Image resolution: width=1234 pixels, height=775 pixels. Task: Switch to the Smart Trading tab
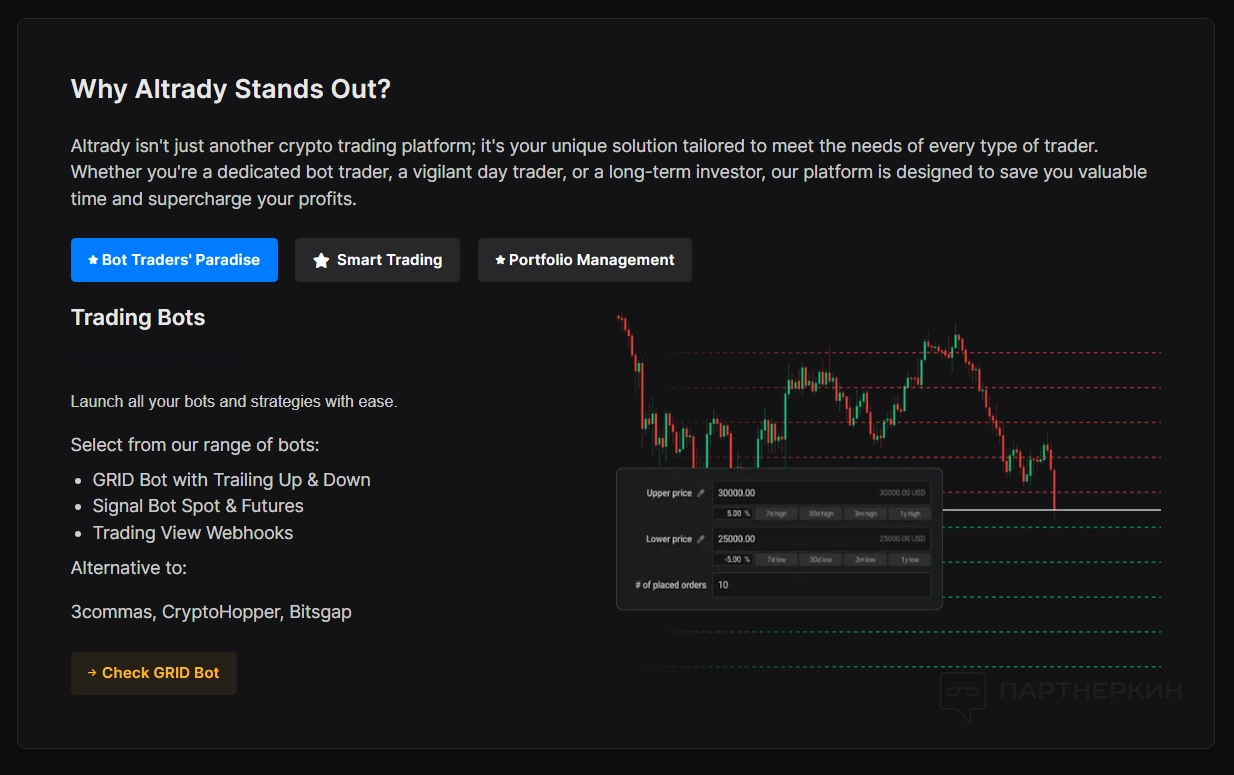(377, 260)
